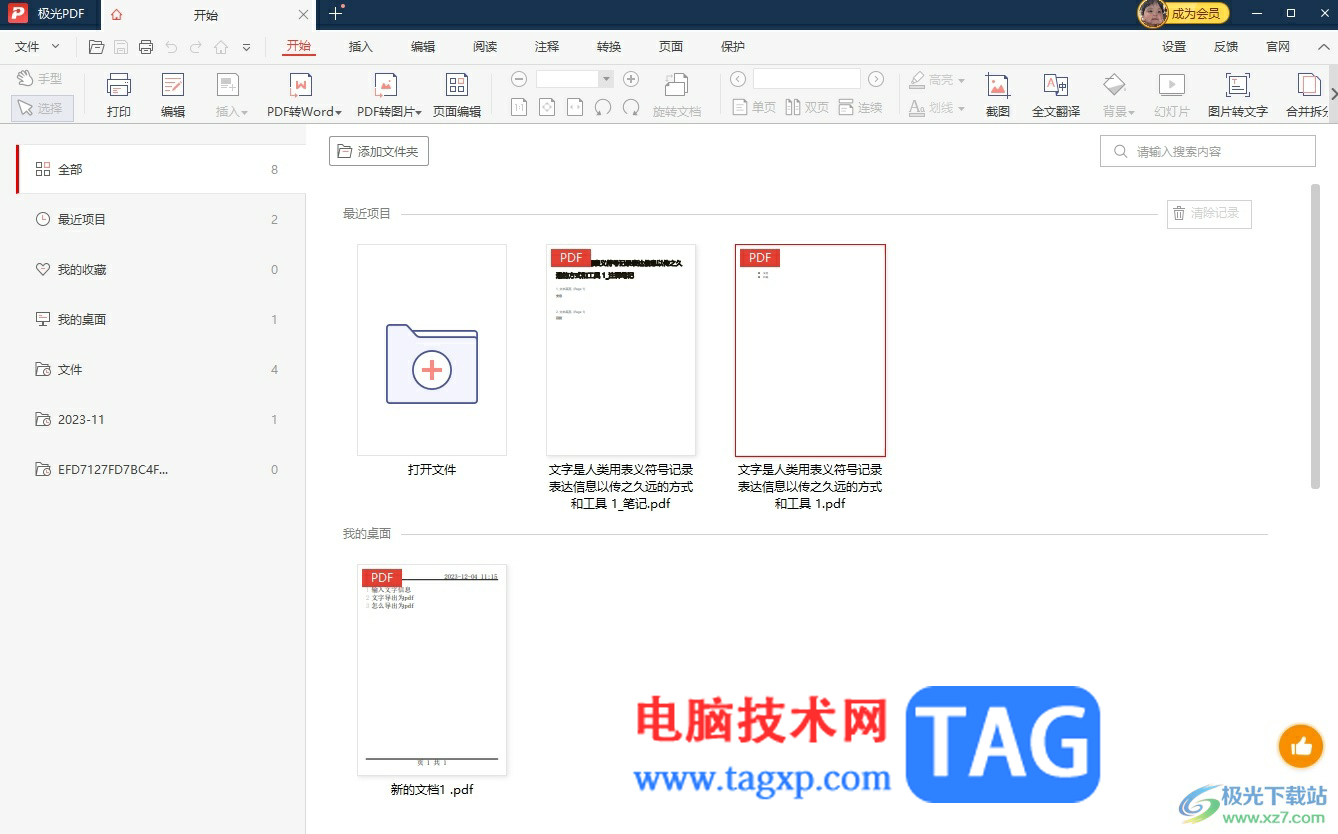Click the open file folder icon

coord(96,47)
